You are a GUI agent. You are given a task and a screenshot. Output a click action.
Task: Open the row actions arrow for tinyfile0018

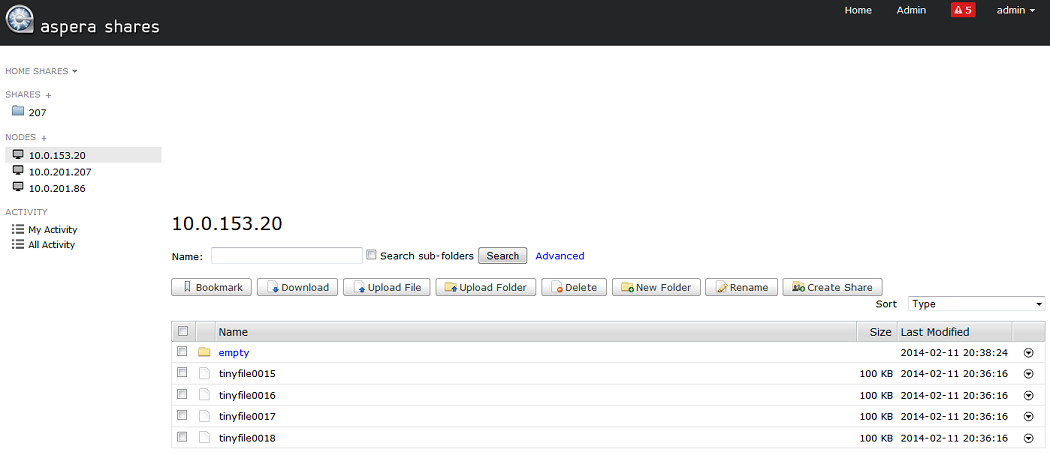pyautogui.click(x=1029, y=438)
